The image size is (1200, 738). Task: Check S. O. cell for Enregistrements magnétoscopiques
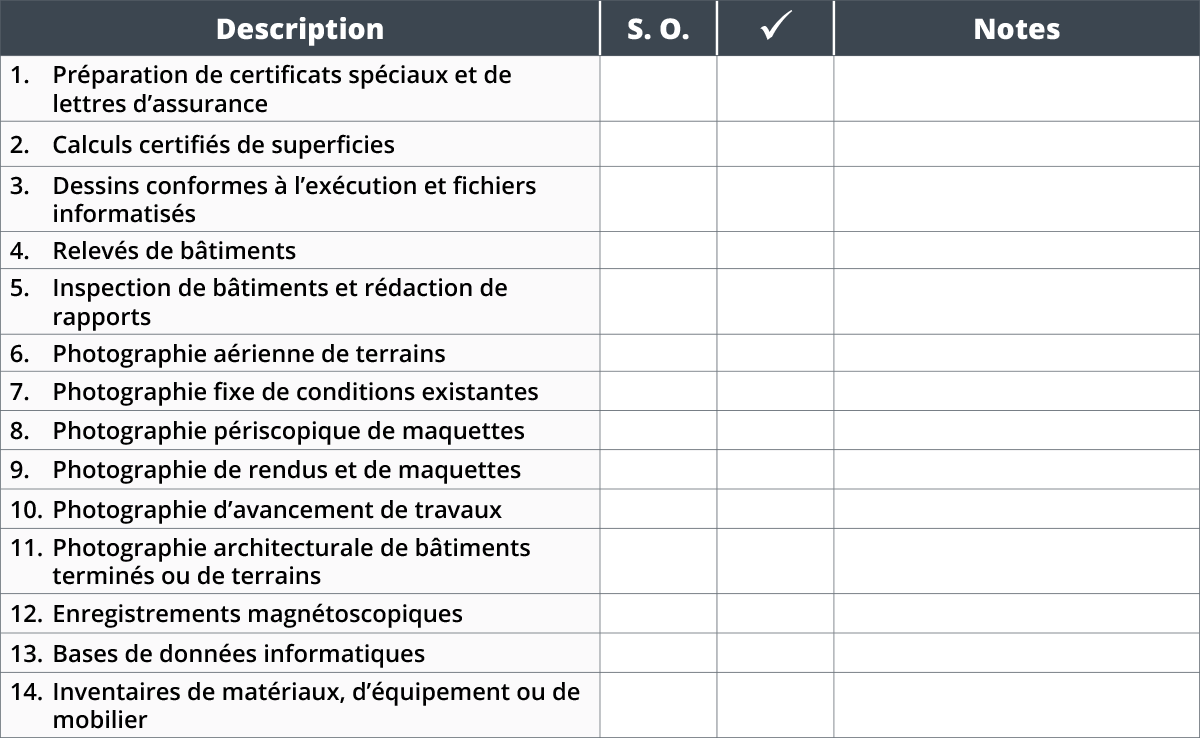pos(658,613)
